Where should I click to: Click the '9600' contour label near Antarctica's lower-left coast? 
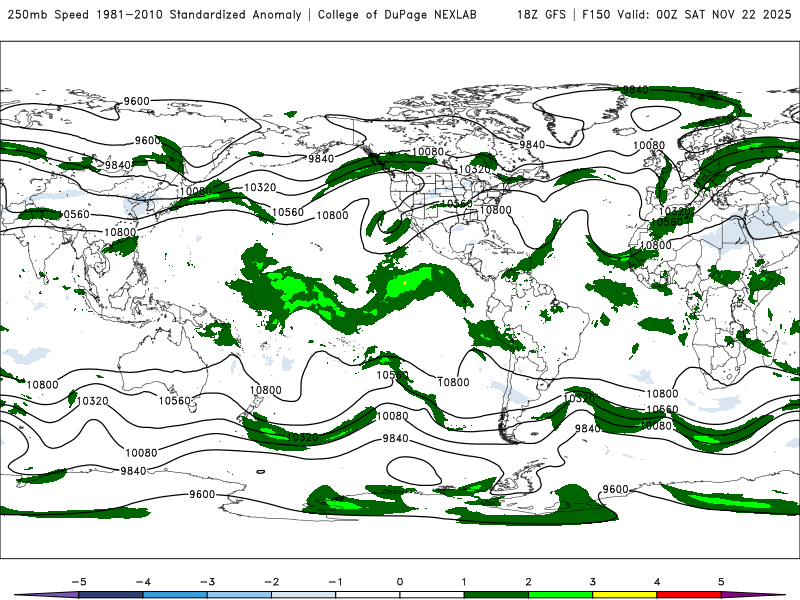202,494
